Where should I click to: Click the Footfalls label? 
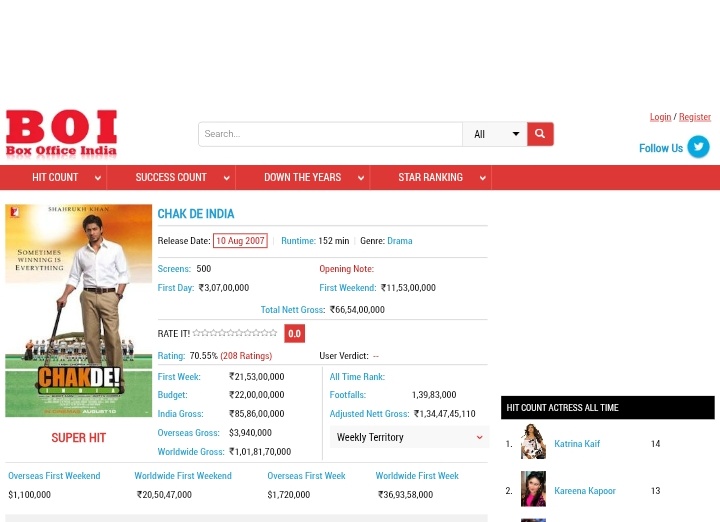click(x=348, y=395)
